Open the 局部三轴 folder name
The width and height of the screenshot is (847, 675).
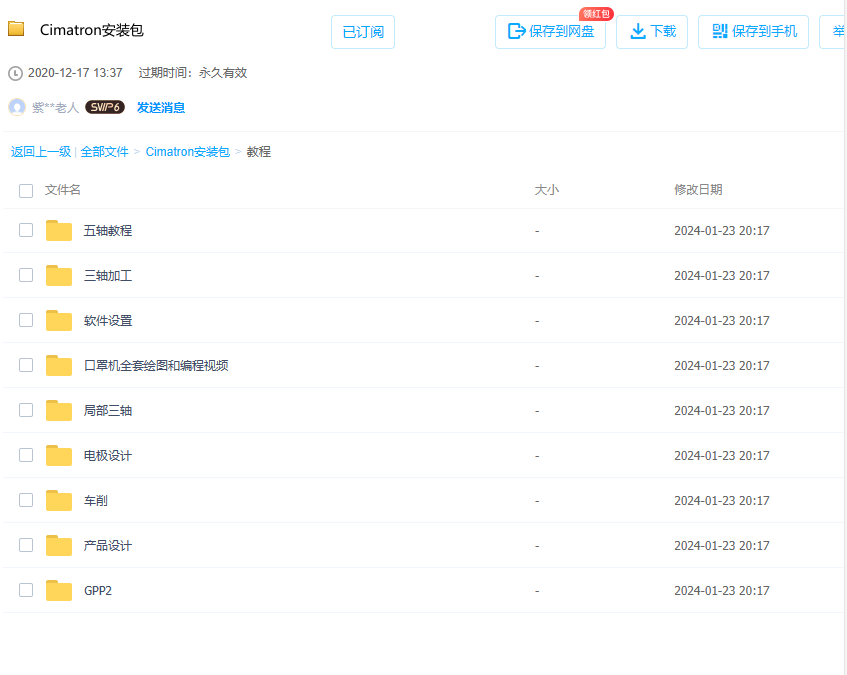coord(108,411)
